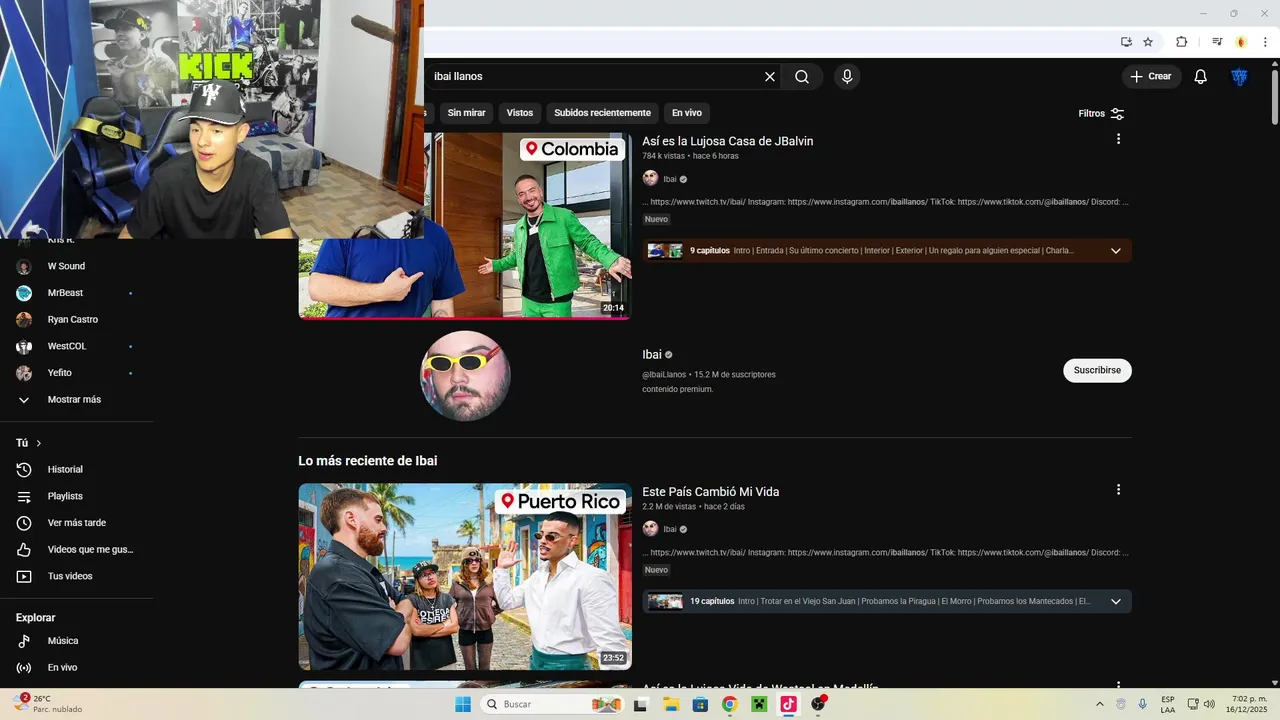
Task: Open OBS Studio taskbar icon
Action: pos(818,704)
